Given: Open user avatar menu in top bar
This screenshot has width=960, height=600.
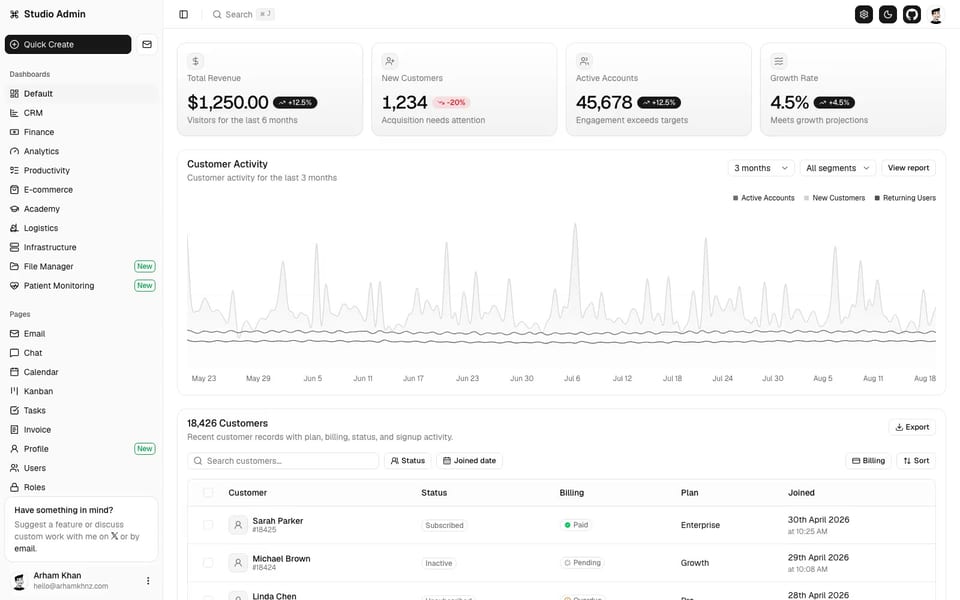Looking at the screenshot, I should pyautogui.click(x=936, y=15).
